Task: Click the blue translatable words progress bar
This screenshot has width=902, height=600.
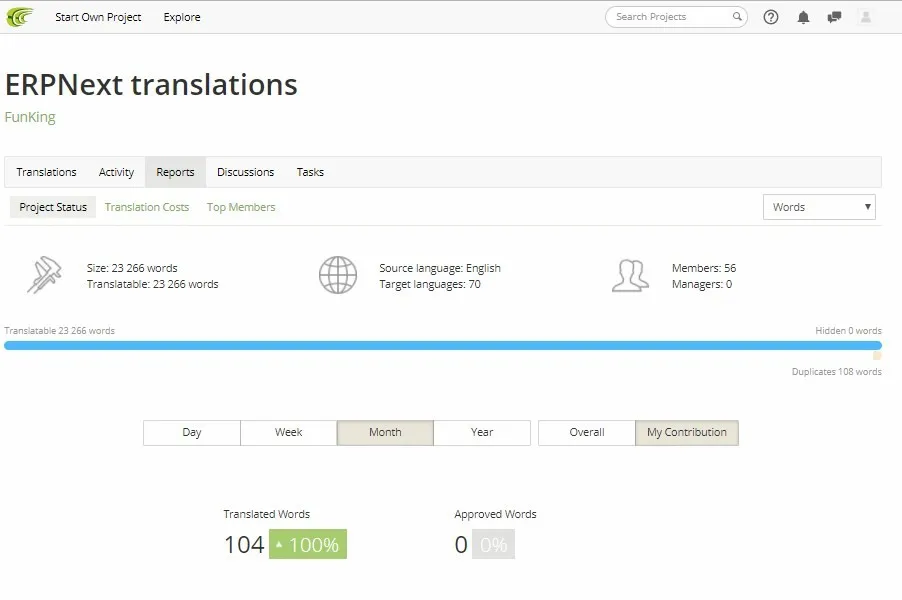Action: [442, 345]
